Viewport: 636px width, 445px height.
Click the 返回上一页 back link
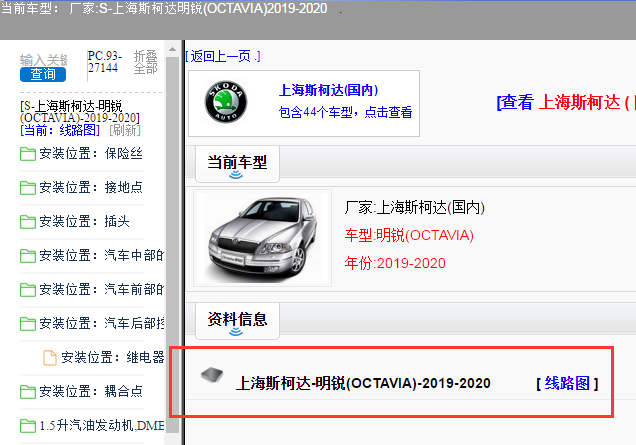(x=223, y=56)
